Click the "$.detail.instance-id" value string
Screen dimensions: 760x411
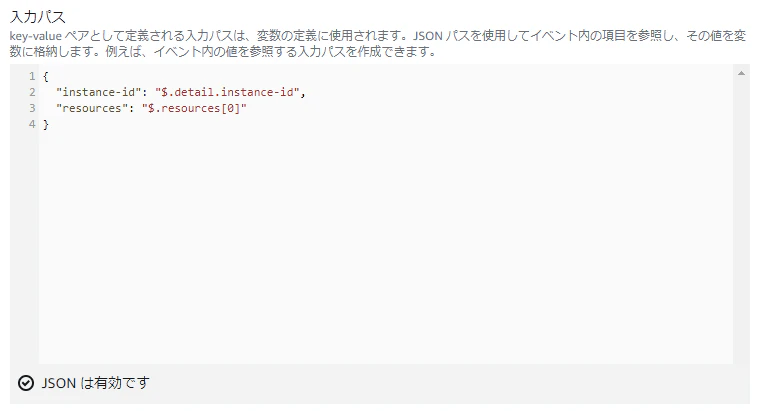(227, 92)
